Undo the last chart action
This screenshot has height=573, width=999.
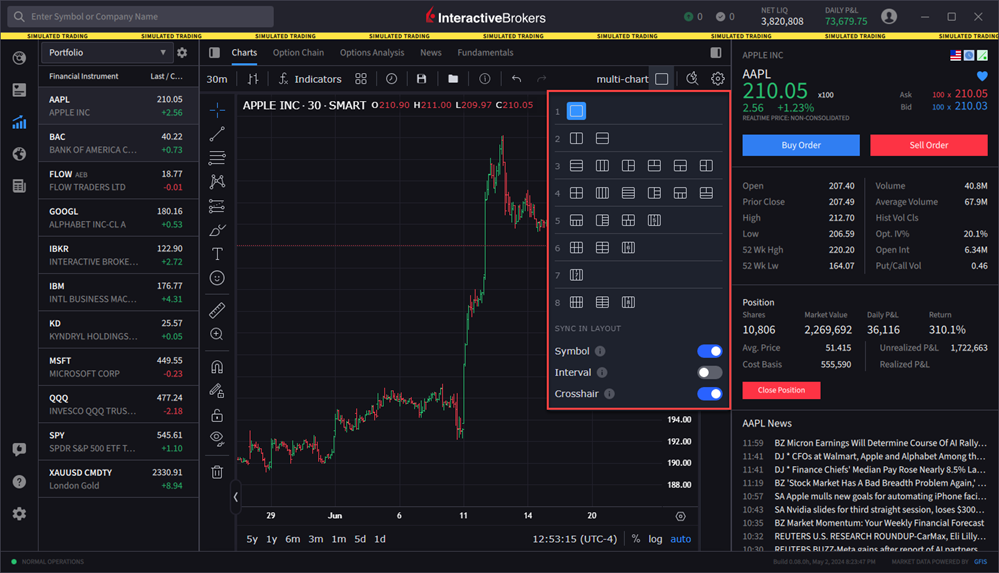click(516, 79)
